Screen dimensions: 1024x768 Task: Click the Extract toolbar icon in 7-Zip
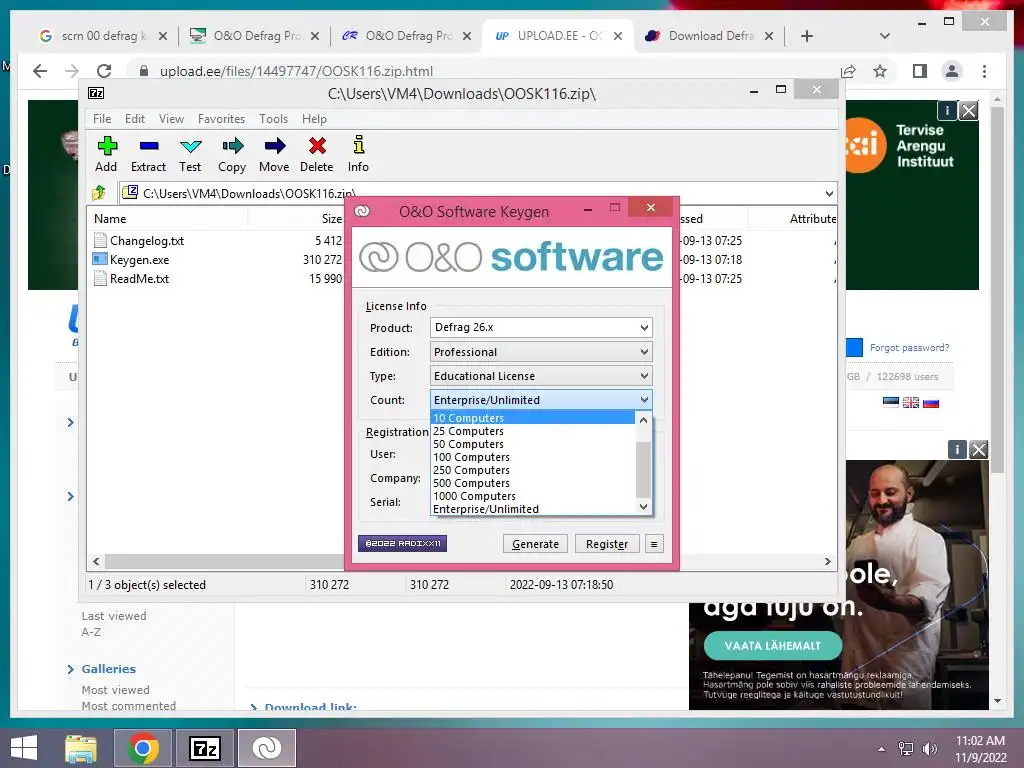click(148, 154)
